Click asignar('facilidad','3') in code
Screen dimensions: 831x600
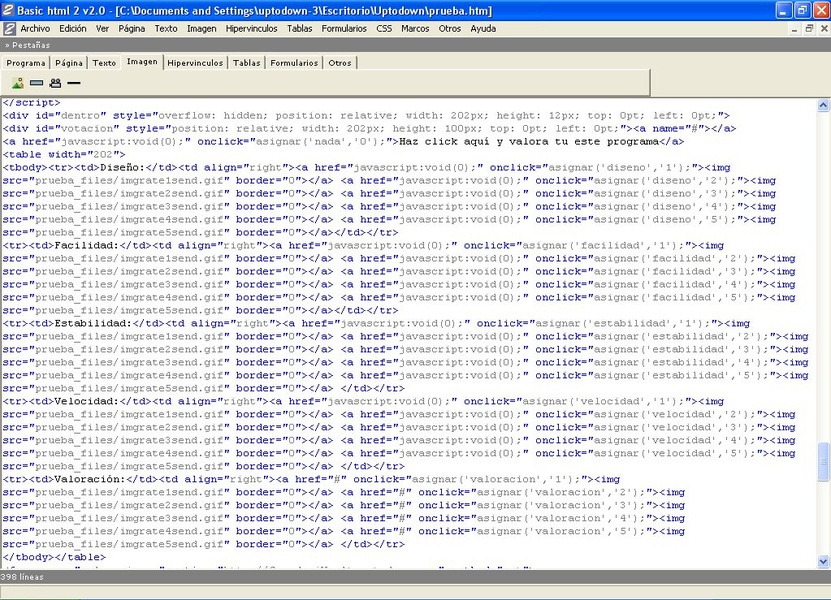671,271
